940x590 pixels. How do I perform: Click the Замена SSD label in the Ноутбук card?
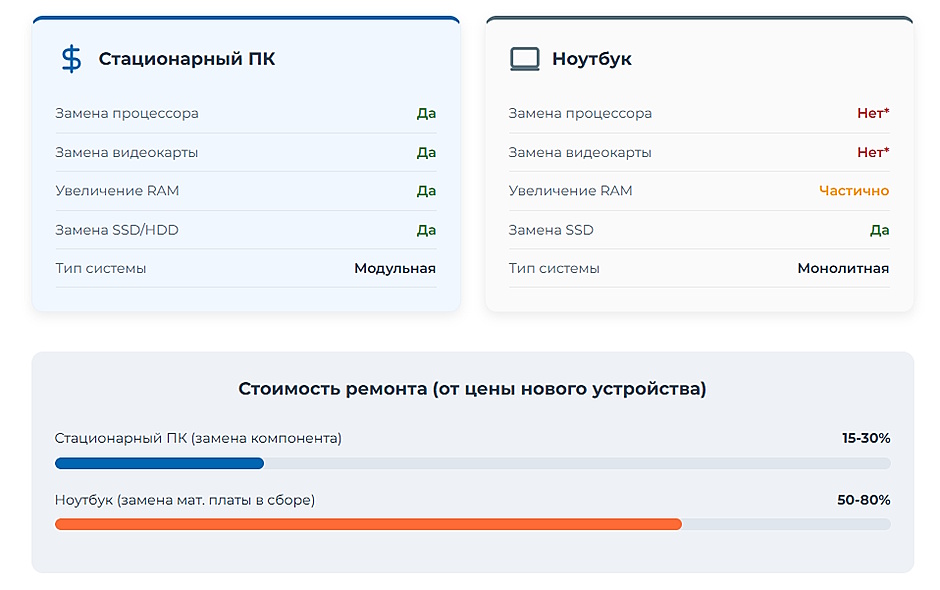[x=551, y=230]
